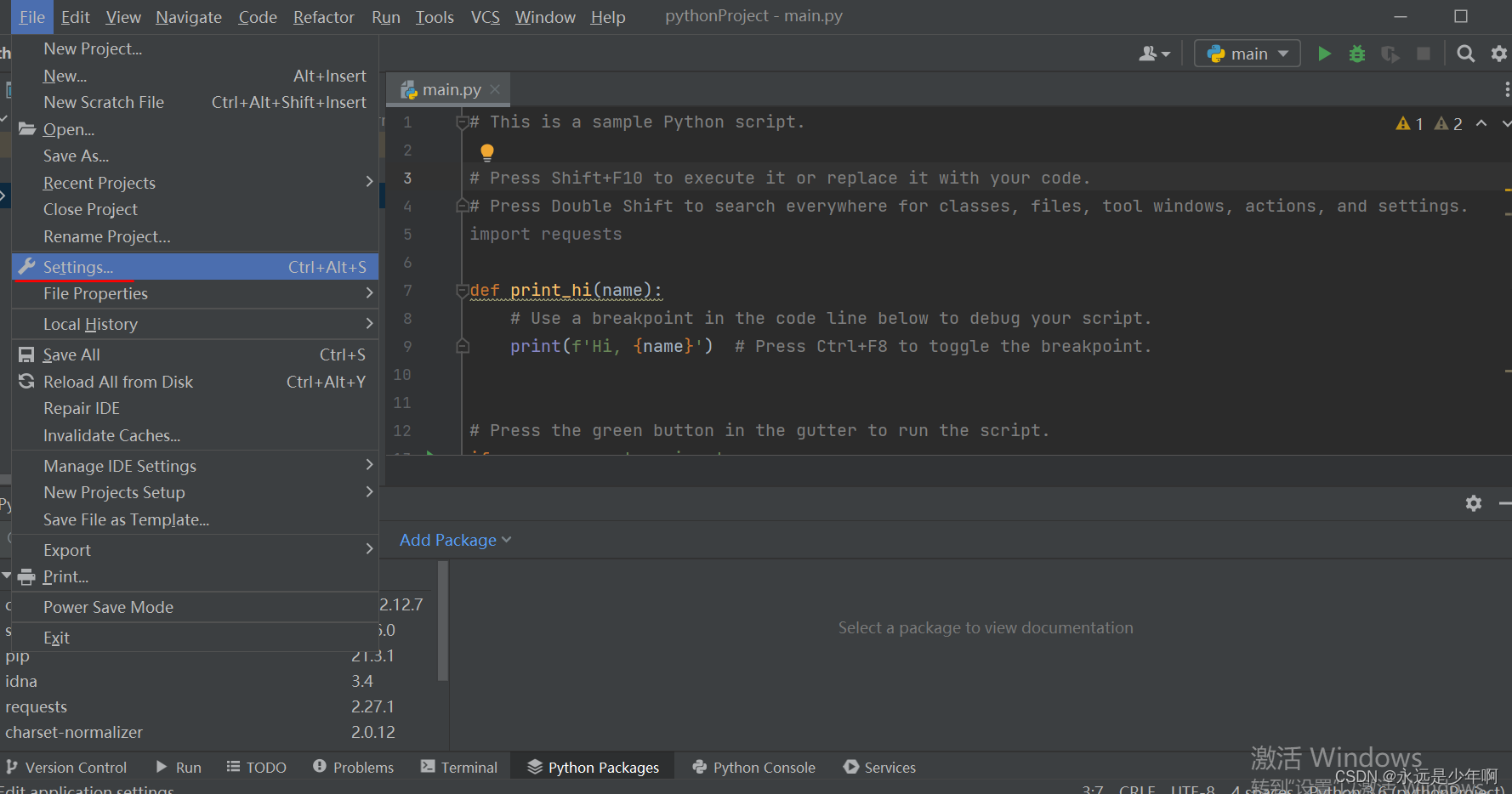Click the yellow intention light bulb
Image resolution: width=1512 pixels, height=794 pixels.
click(x=486, y=152)
